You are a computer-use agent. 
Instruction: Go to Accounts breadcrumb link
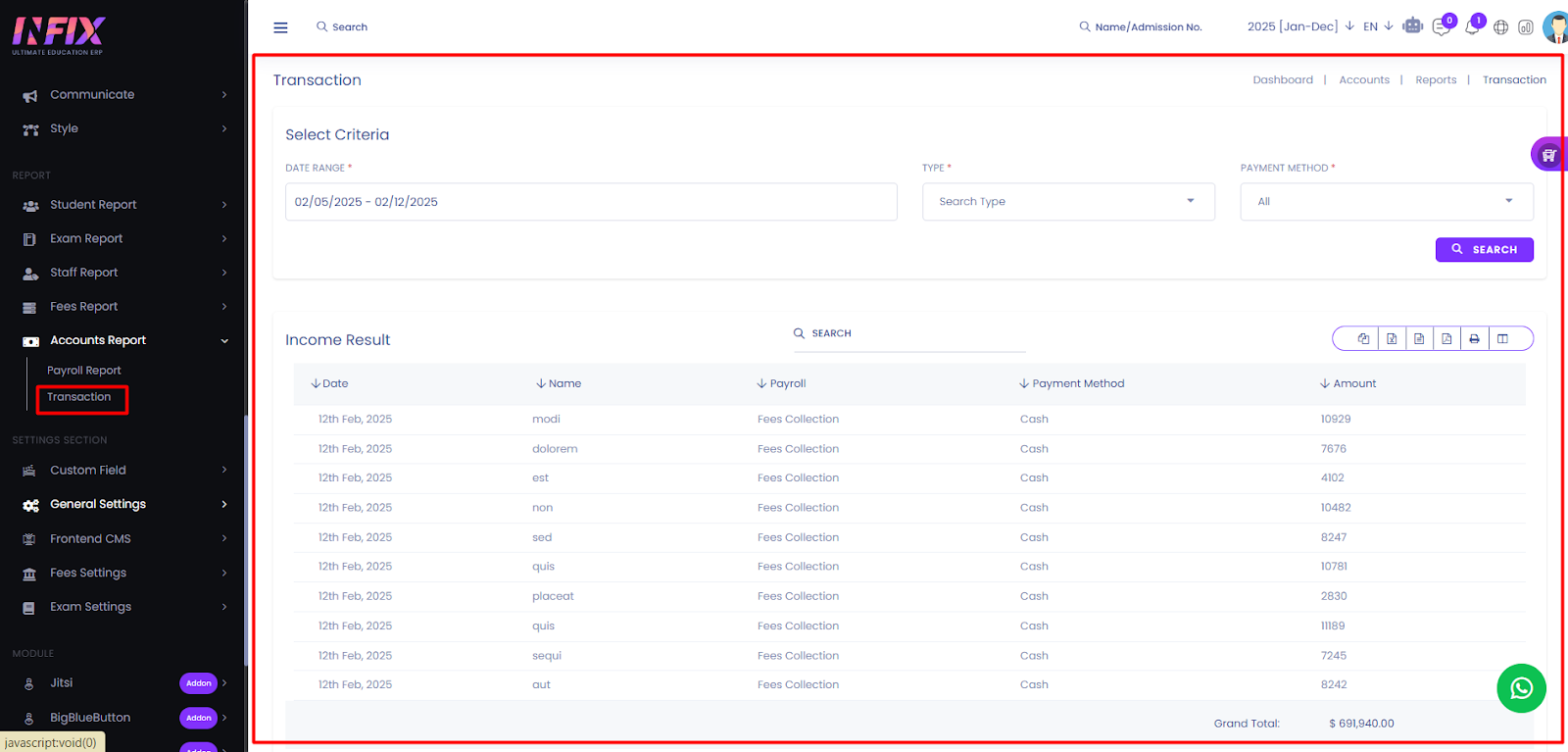1364,80
